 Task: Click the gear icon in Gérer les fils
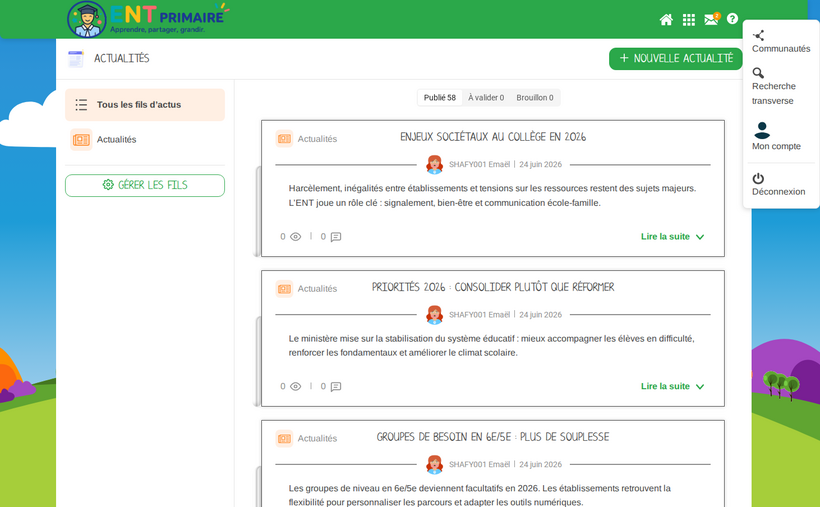point(108,185)
